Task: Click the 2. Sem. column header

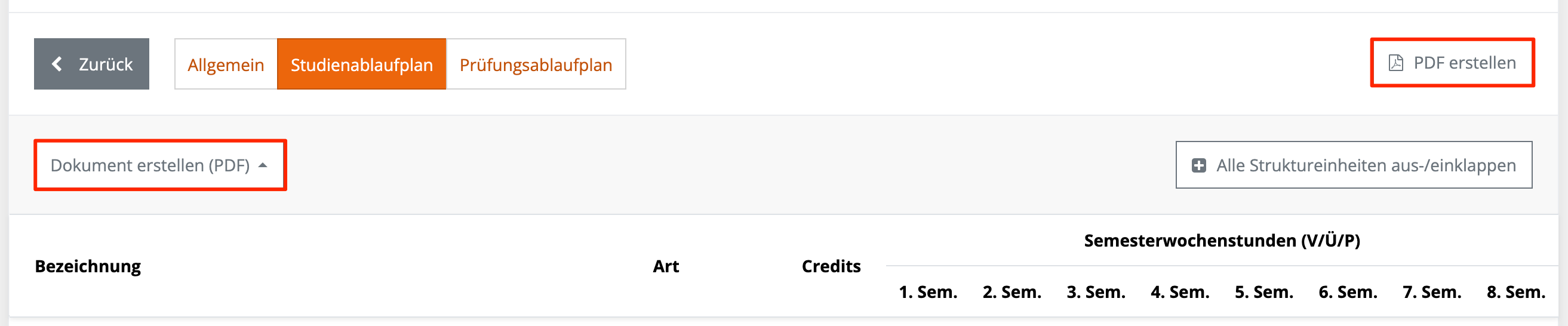Action: pos(1012,292)
